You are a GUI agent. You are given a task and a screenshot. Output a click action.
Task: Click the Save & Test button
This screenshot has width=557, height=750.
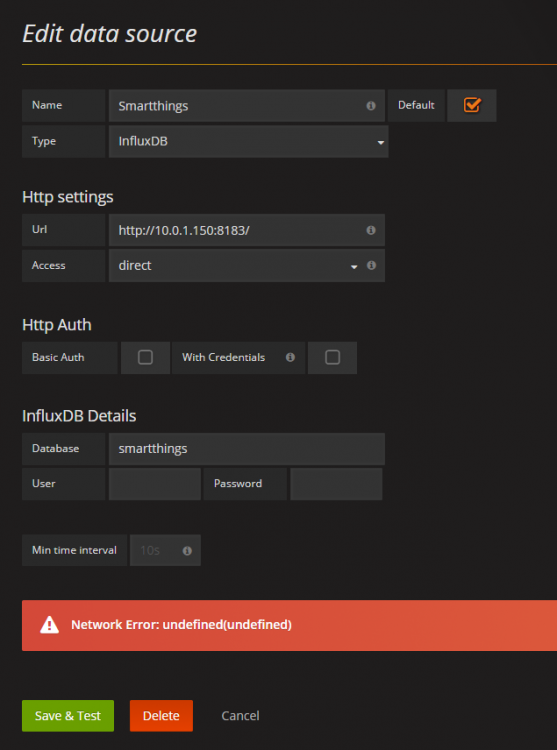68,716
